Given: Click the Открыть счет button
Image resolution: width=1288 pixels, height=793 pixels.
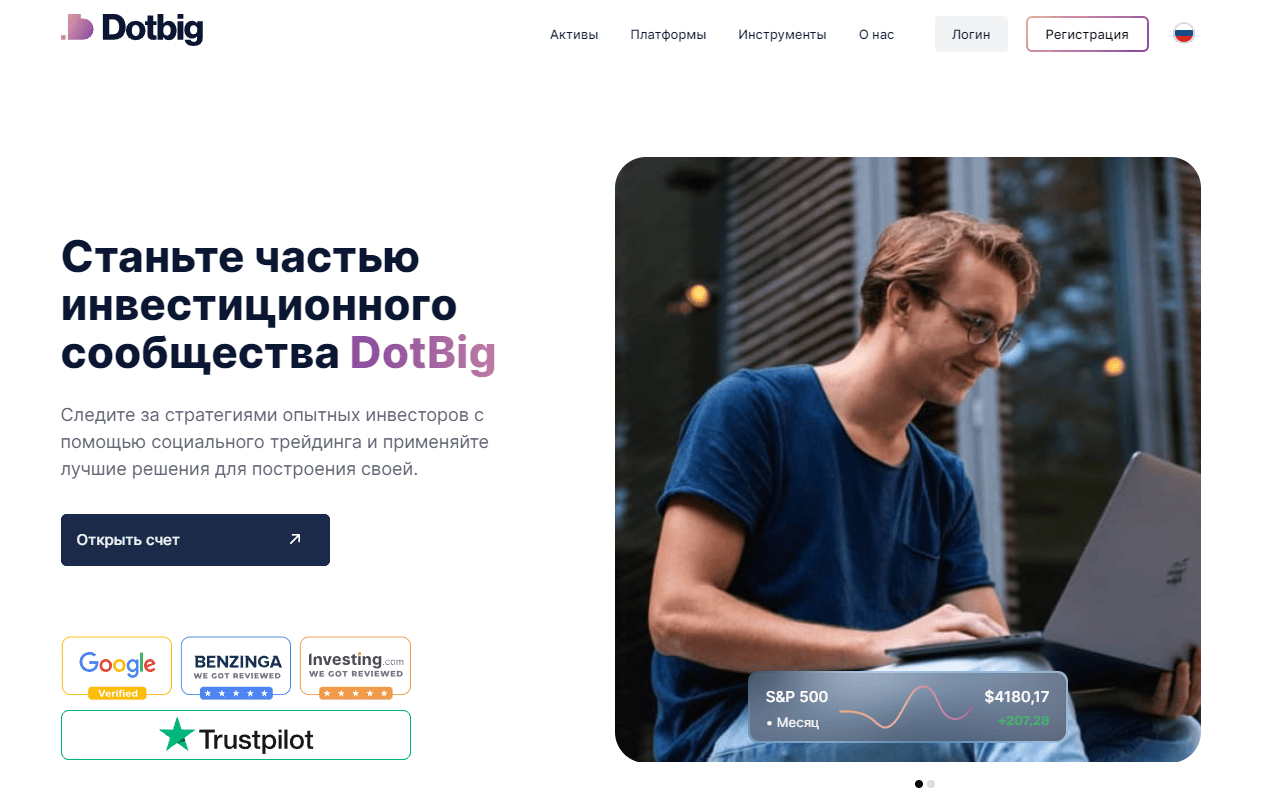Looking at the screenshot, I should point(195,540).
